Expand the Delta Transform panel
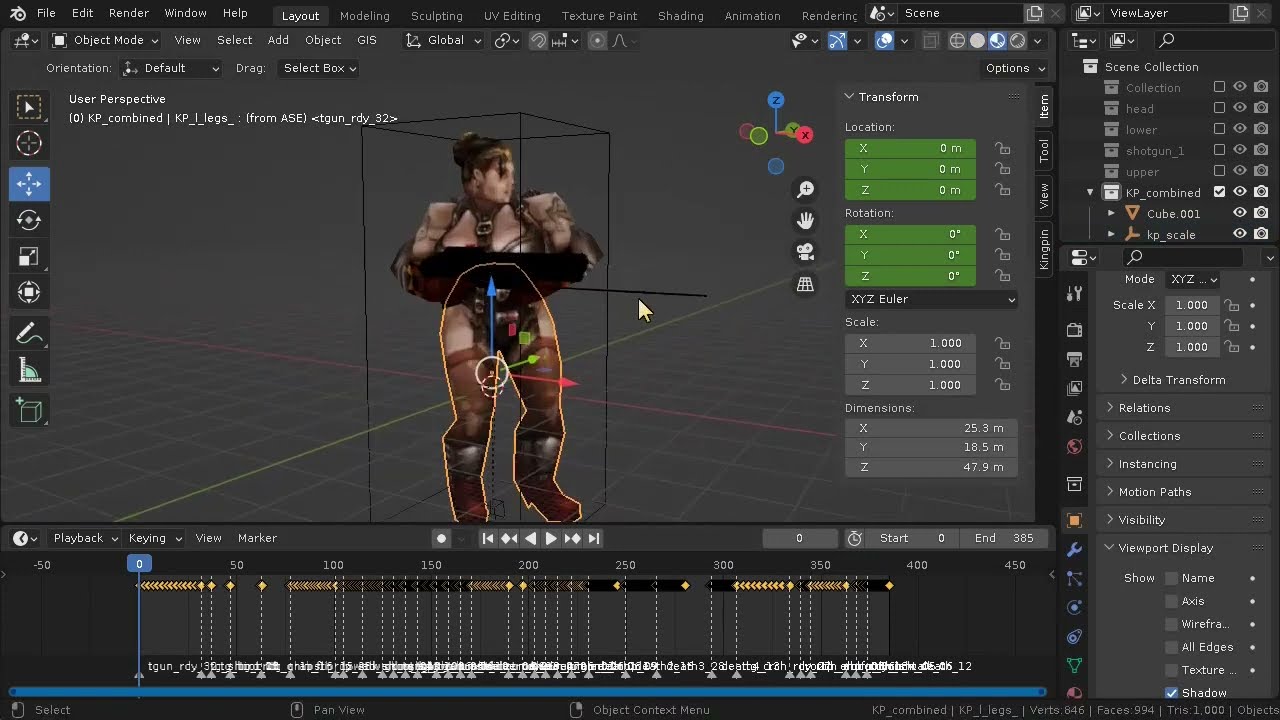The height and width of the screenshot is (720, 1280). 1178,380
